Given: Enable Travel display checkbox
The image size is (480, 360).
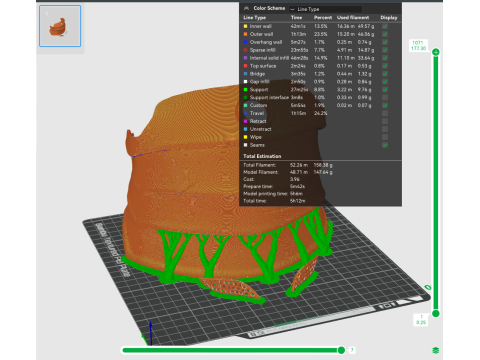Looking at the screenshot, I should [x=385, y=113].
